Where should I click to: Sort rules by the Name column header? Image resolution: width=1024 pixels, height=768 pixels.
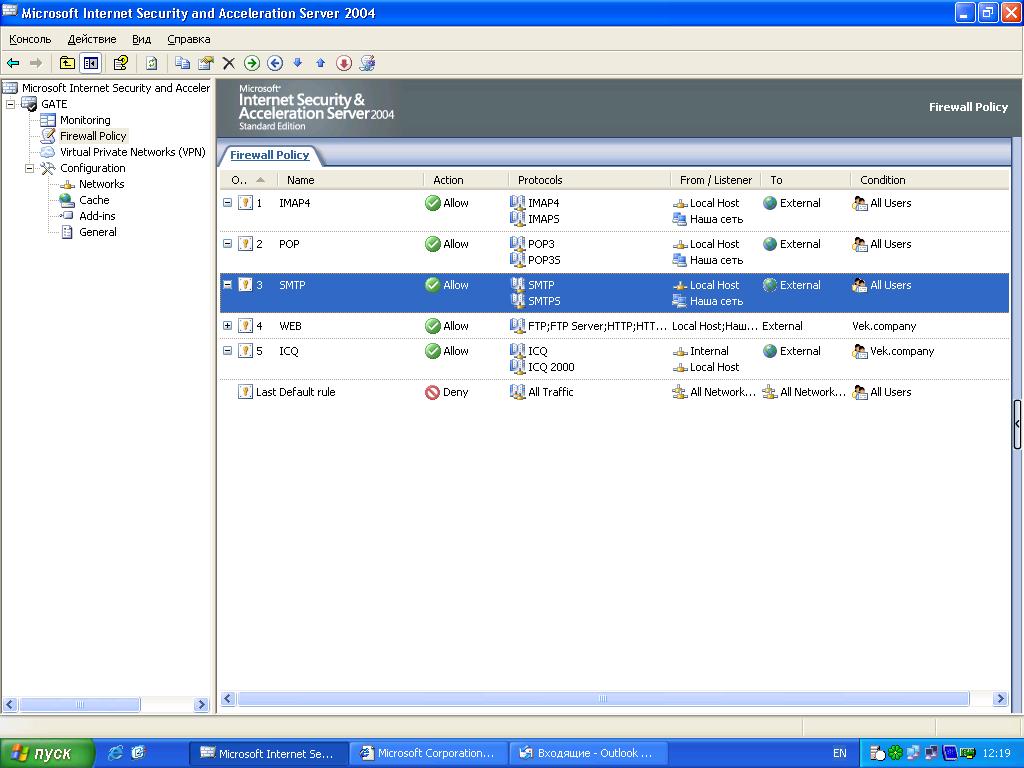(300, 180)
